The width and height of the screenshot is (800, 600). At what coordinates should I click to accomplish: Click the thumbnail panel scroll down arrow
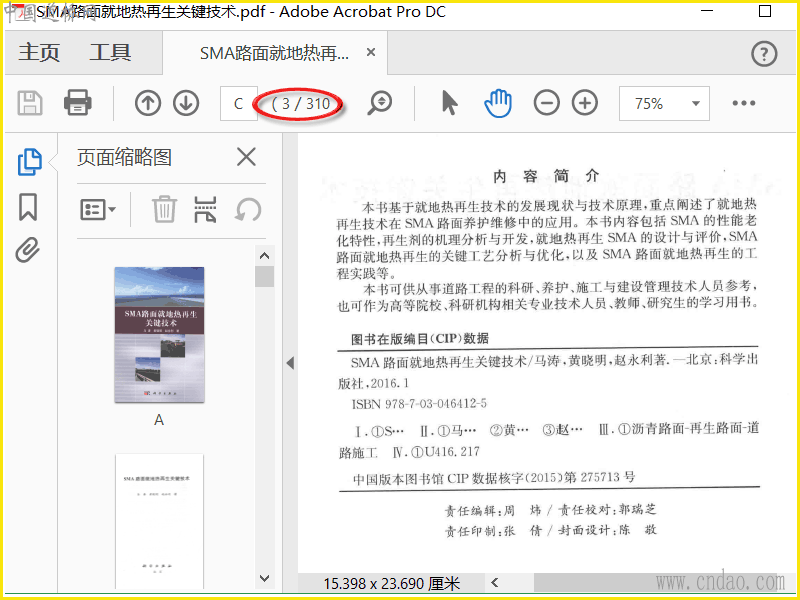(x=264, y=578)
